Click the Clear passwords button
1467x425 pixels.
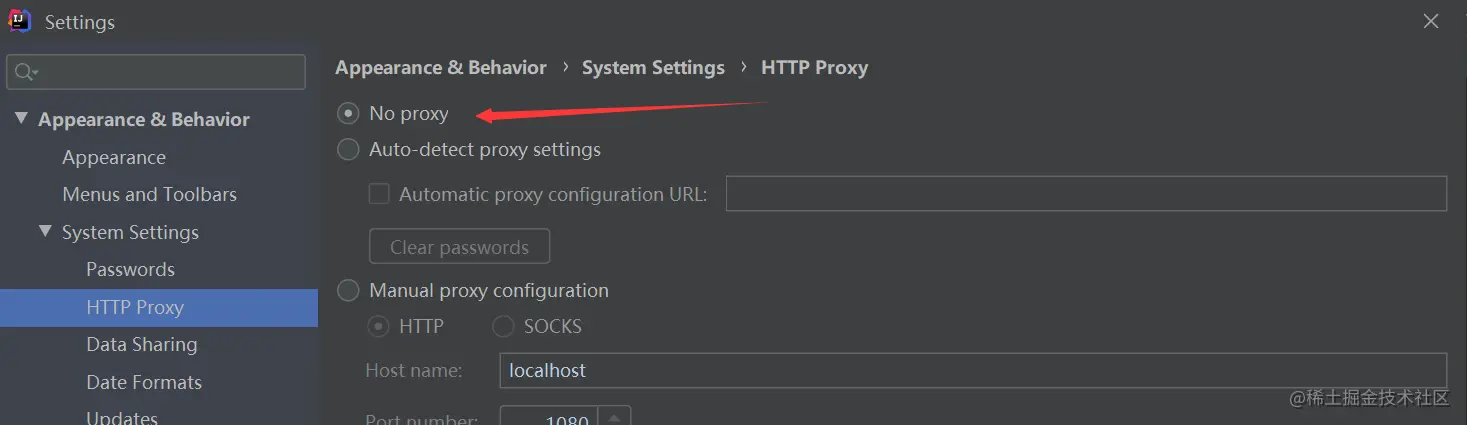pyautogui.click(x=459, y=247)
